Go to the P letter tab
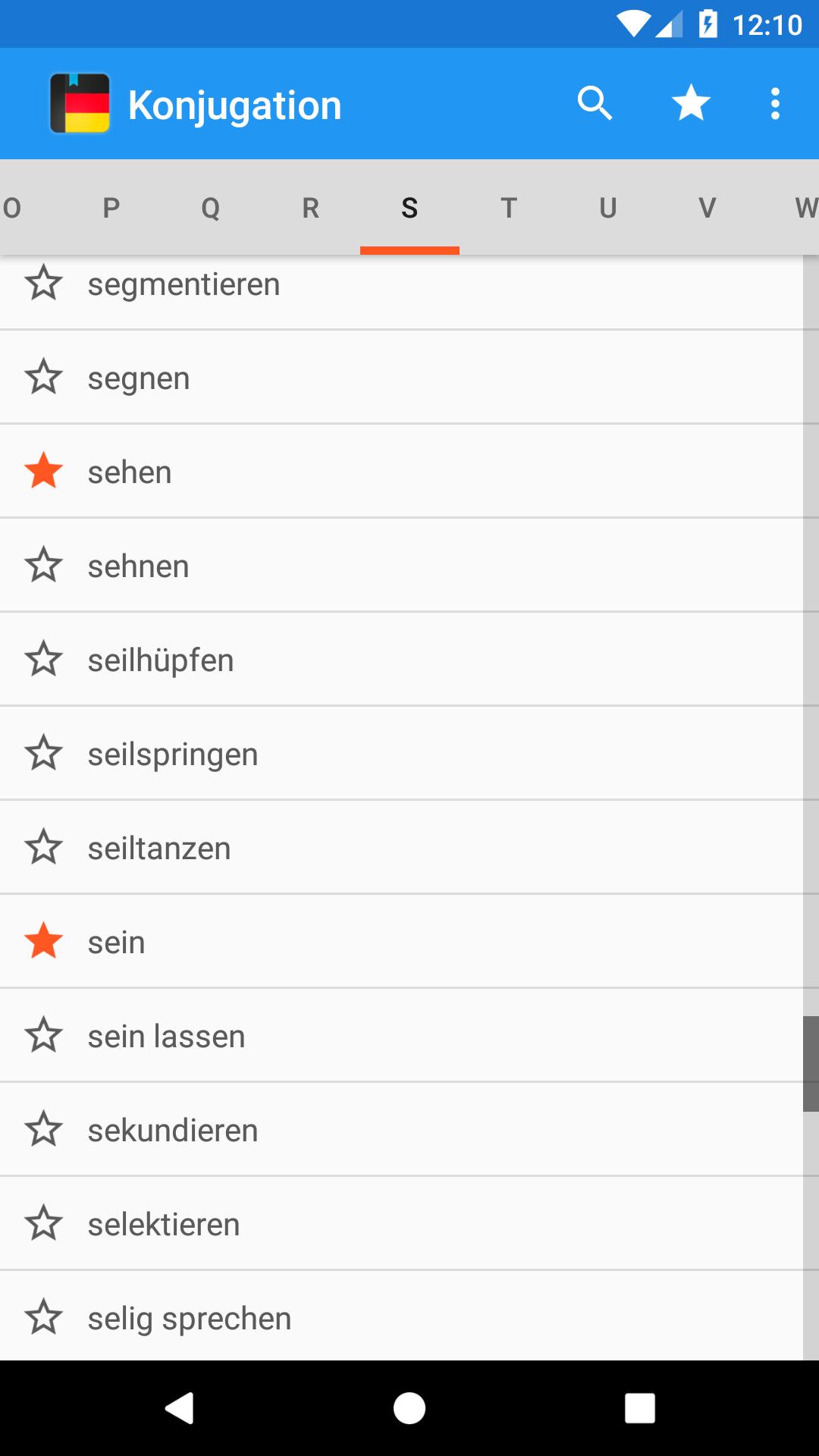This screenshot has width=819, height=1456. point(111,208)
